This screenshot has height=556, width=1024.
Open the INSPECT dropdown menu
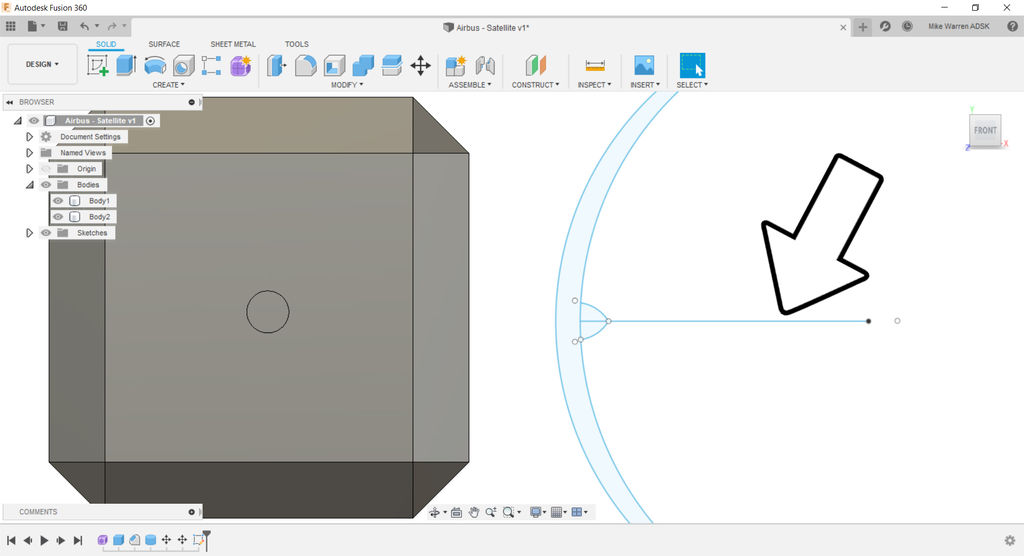point(594,85)
